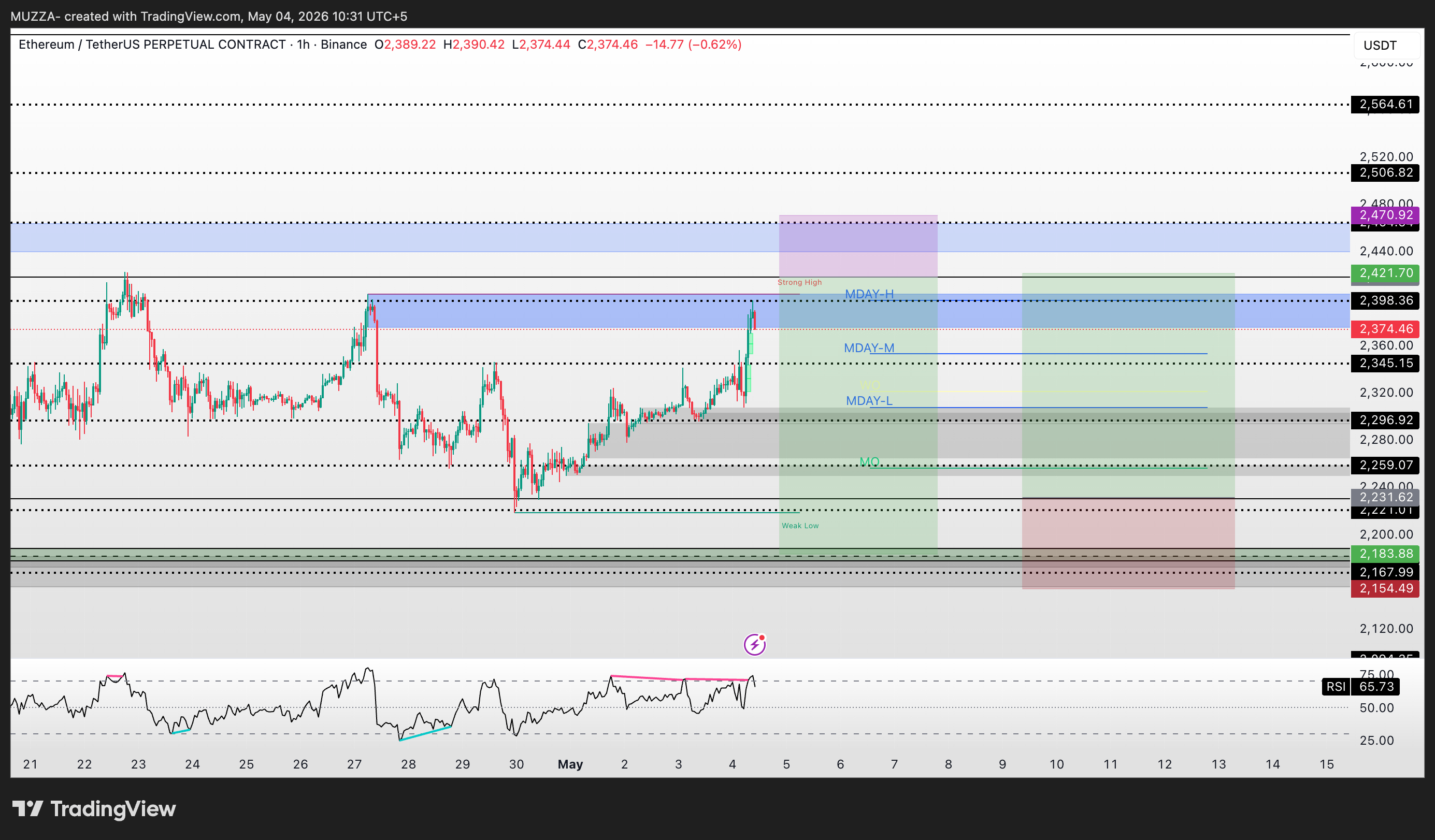Select the red stop-loss zone of long position

pyautogui.click(x=1128, y=543)
